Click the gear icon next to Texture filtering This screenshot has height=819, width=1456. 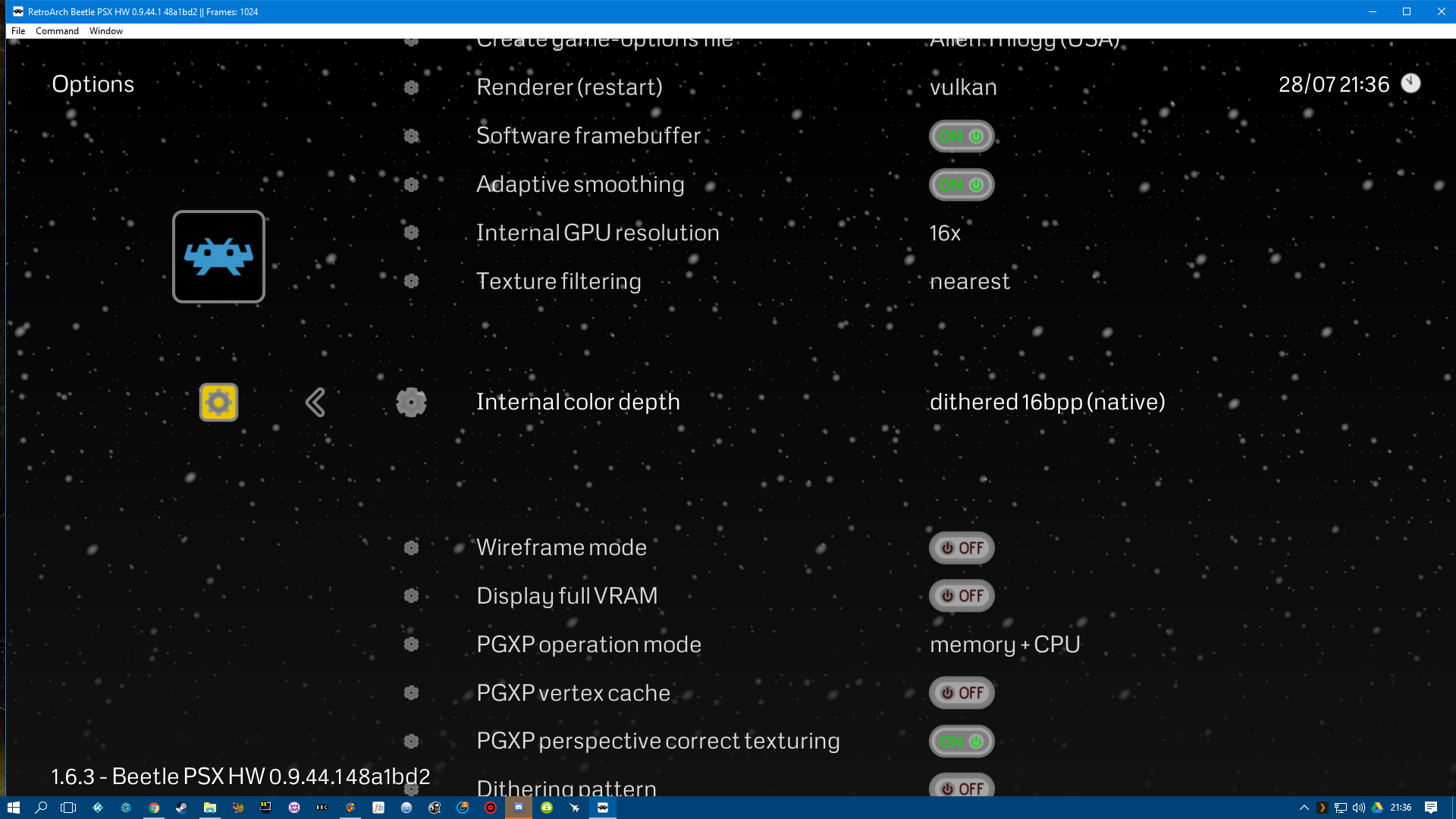pos(411,281)
